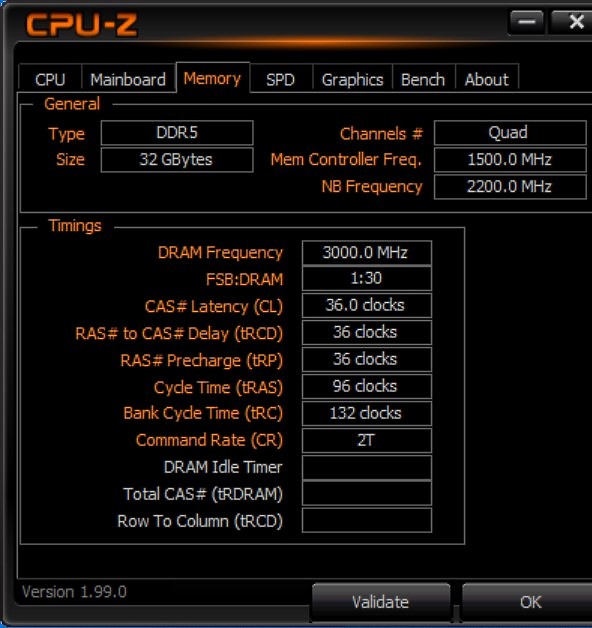Click the 'Channels #' label
Screen dimensions: 592x628
pos(381,133)
